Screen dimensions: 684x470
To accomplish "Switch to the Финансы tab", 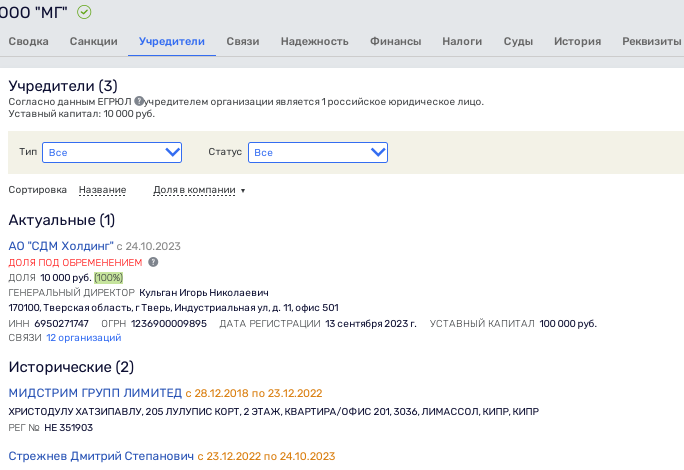I will click(x=396, y=41).
